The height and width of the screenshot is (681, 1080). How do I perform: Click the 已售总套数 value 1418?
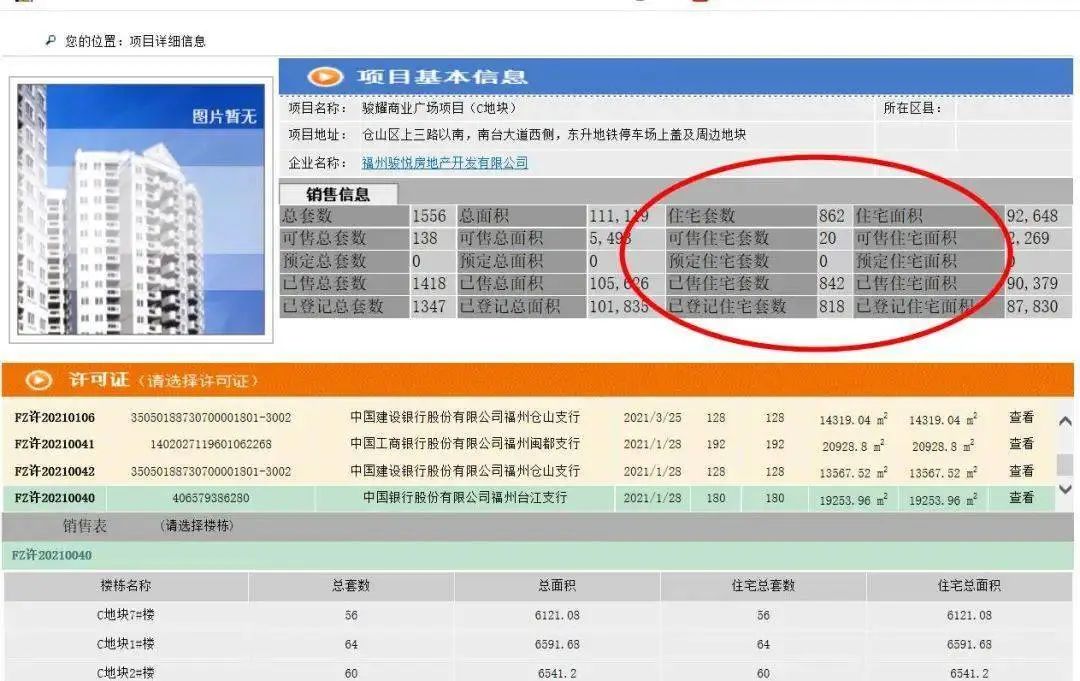[x=429, y=283]
